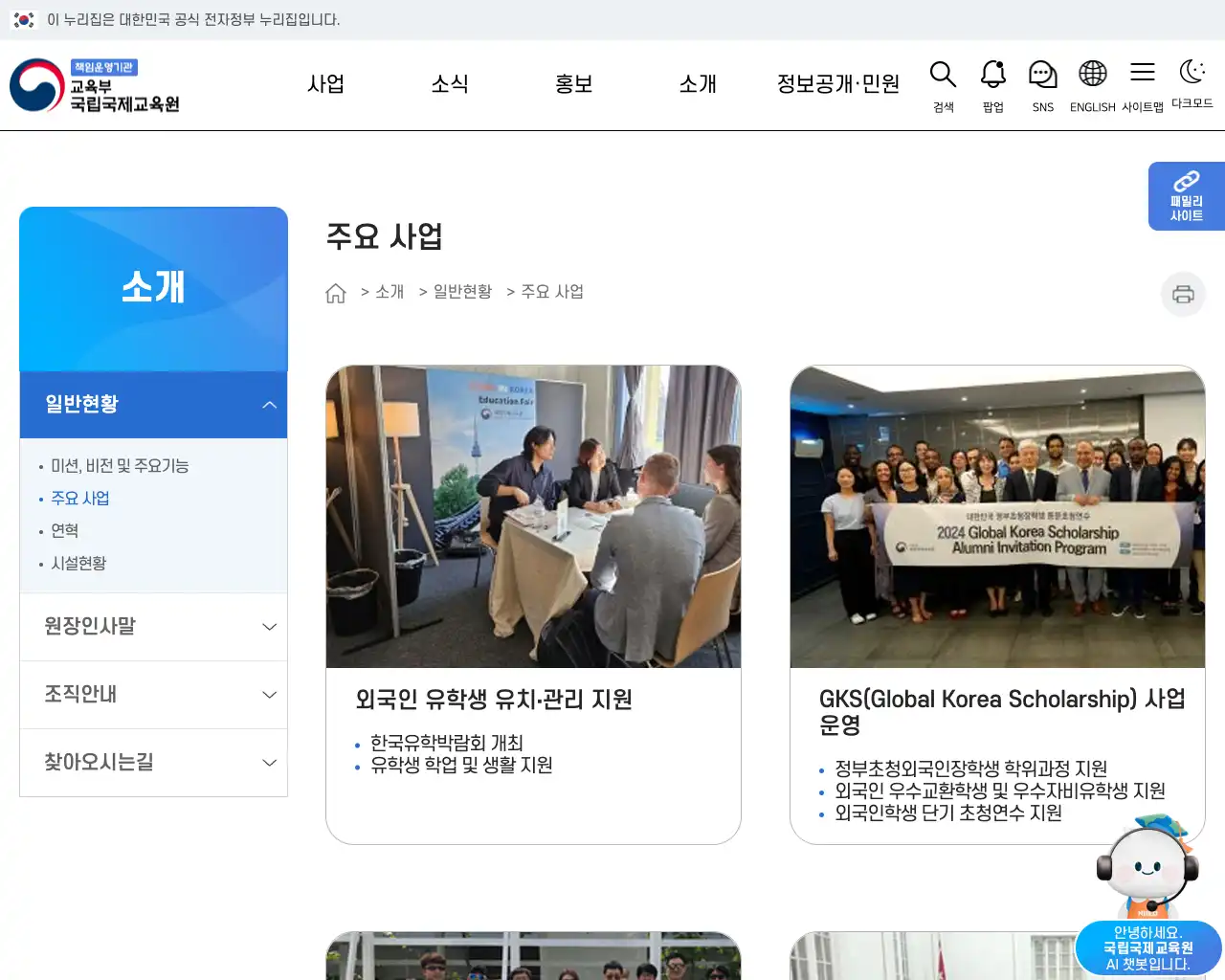Select 미션, 비전 및 주요기능 in sidebar
This screenshot has width=1225, height=980.
[120, 466]
